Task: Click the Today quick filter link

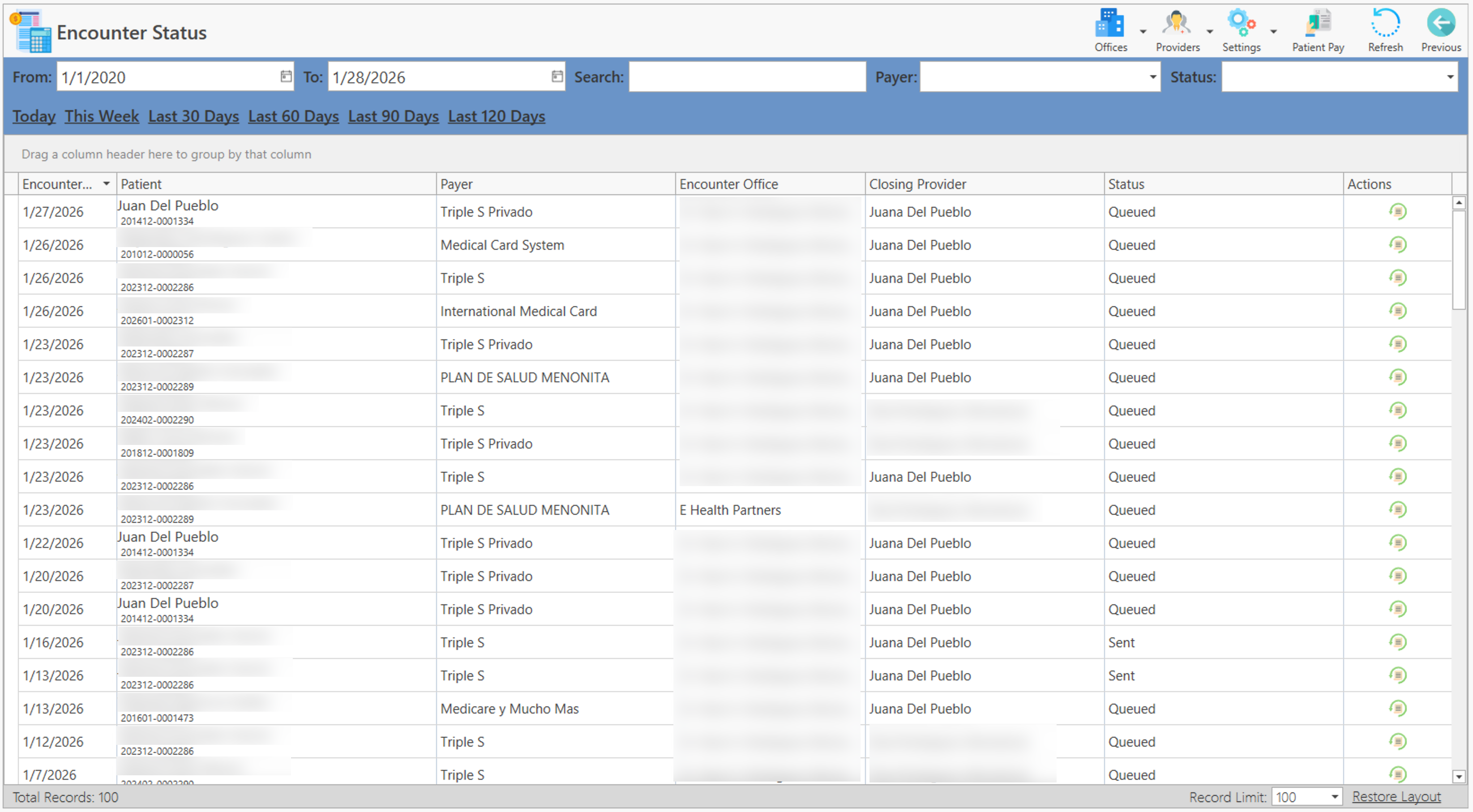Action: pyautogui.click(x=34, y=116)
